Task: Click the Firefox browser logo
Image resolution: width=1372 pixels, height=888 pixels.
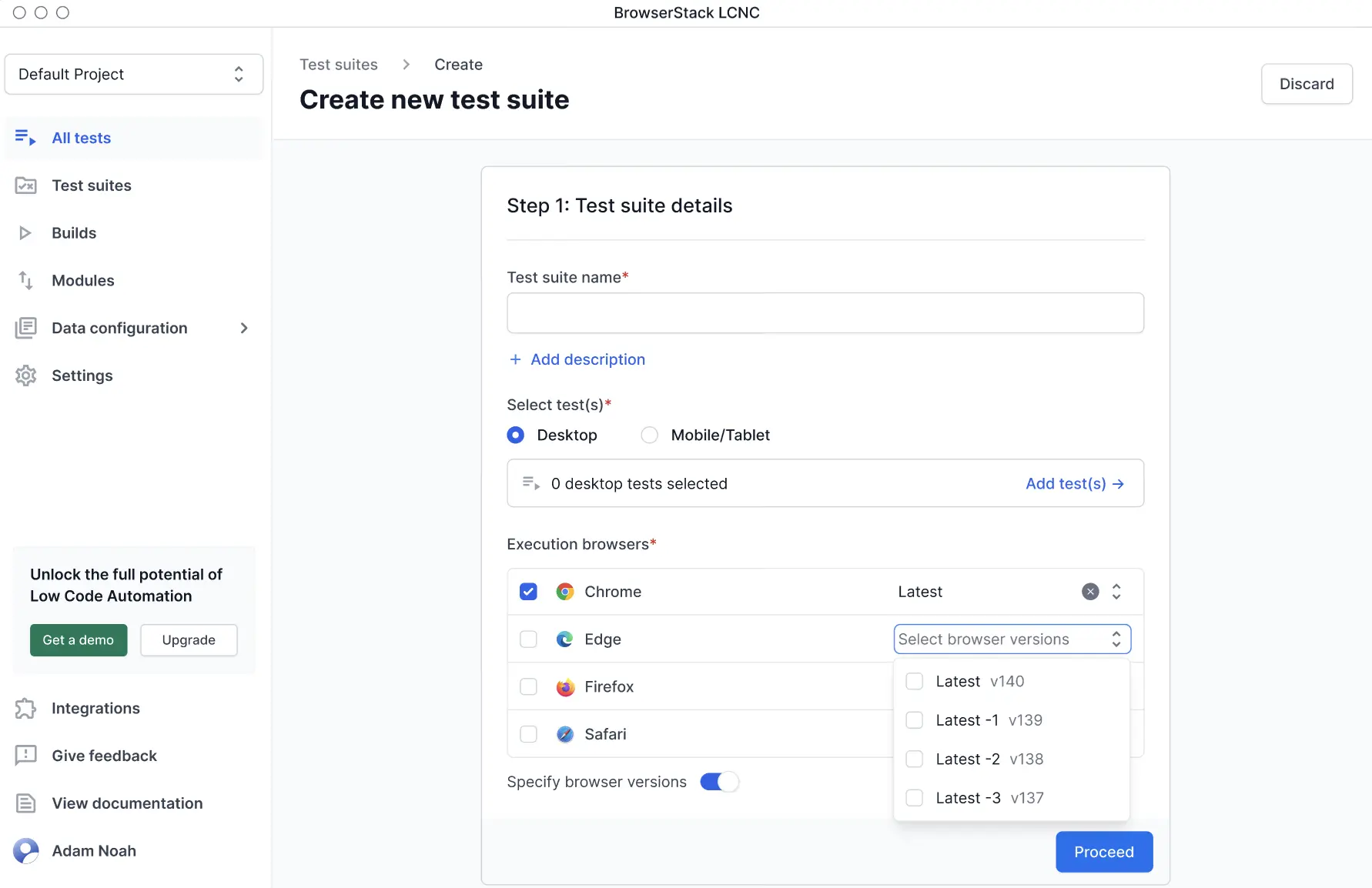Action: [x=565, y=687]
